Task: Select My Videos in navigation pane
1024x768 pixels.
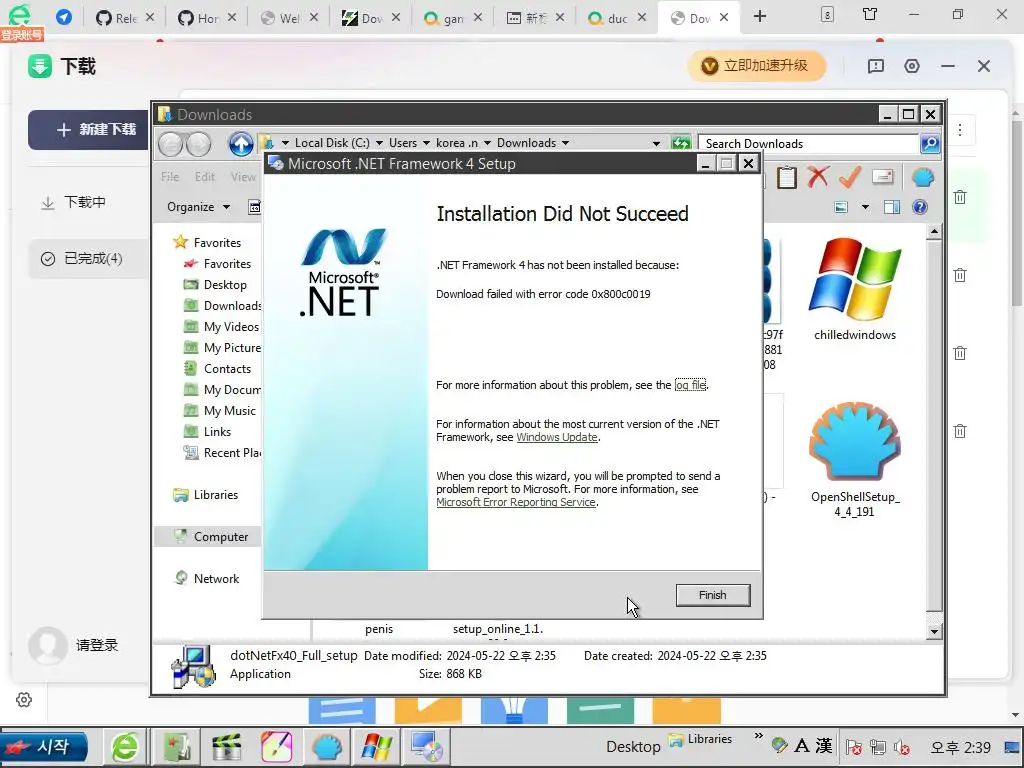Action: pos(231,327)
